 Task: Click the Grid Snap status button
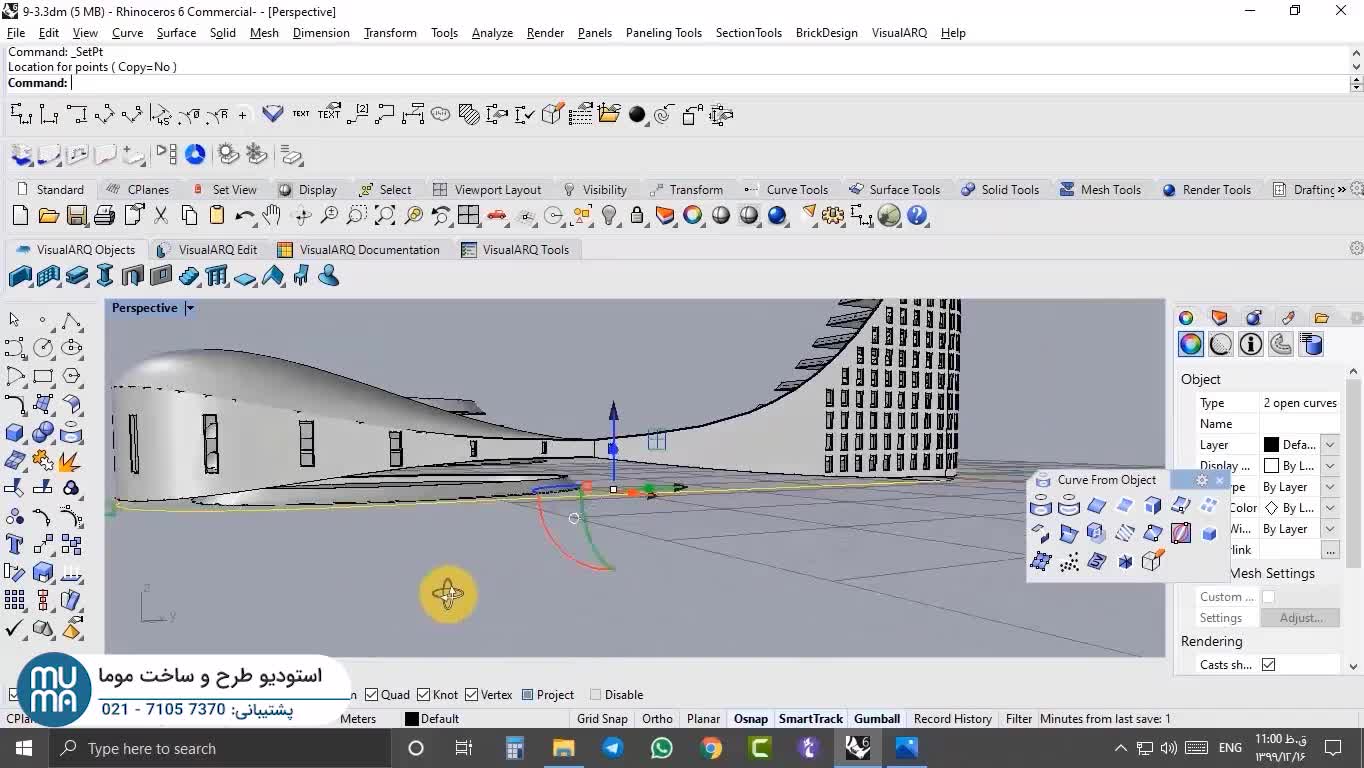[x=602, y=719]
